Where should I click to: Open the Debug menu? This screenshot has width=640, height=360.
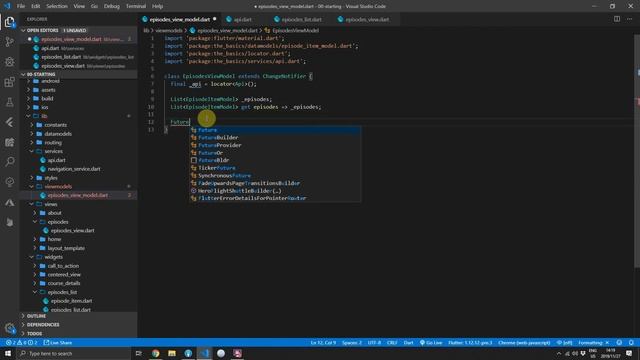[x=111, y=6]
